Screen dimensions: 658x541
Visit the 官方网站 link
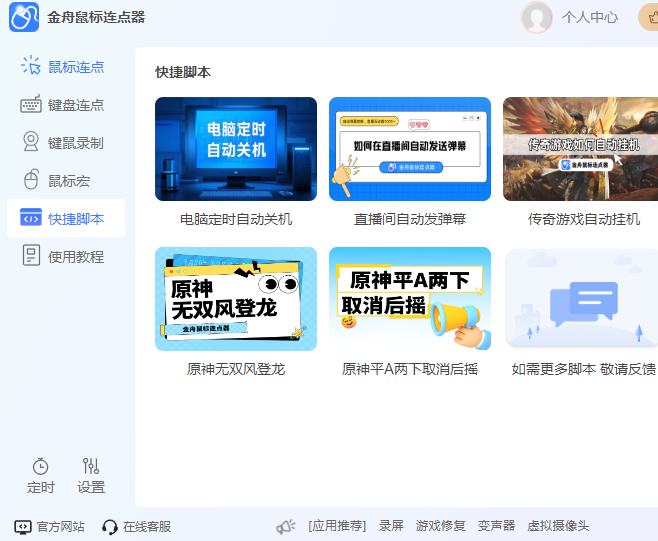[50, 526]
